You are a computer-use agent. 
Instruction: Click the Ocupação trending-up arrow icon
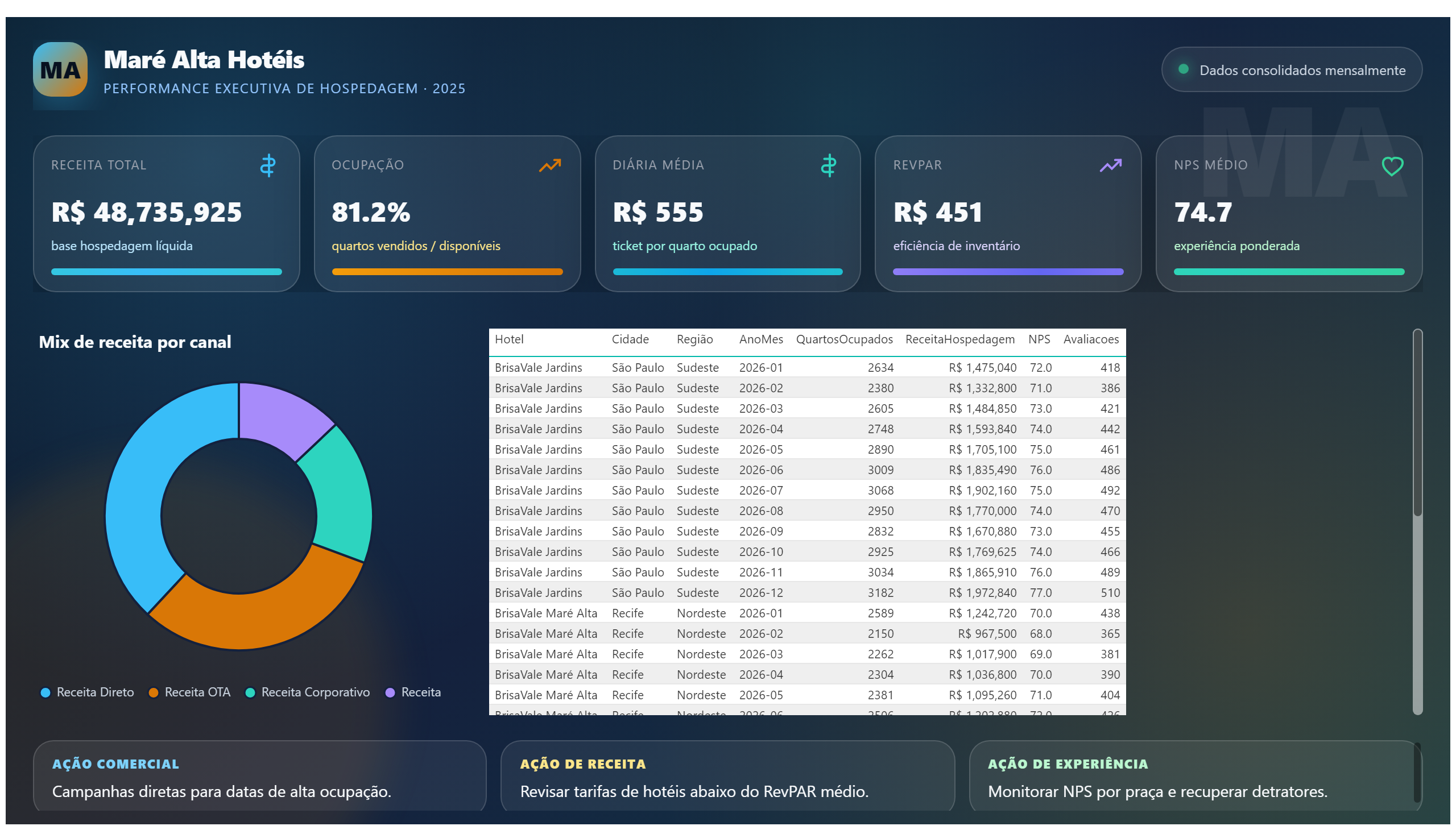point(550,165)
